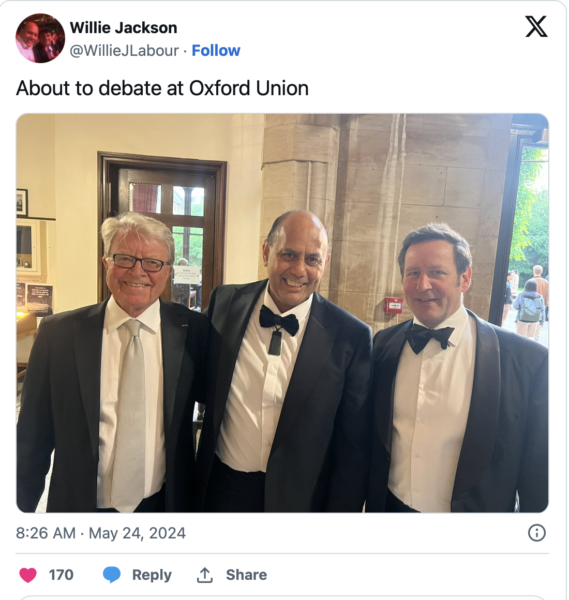569x600 pixels.
Task: Click the 'About to debate at Oxford Union' text
Action: click(x=162, y=88)
